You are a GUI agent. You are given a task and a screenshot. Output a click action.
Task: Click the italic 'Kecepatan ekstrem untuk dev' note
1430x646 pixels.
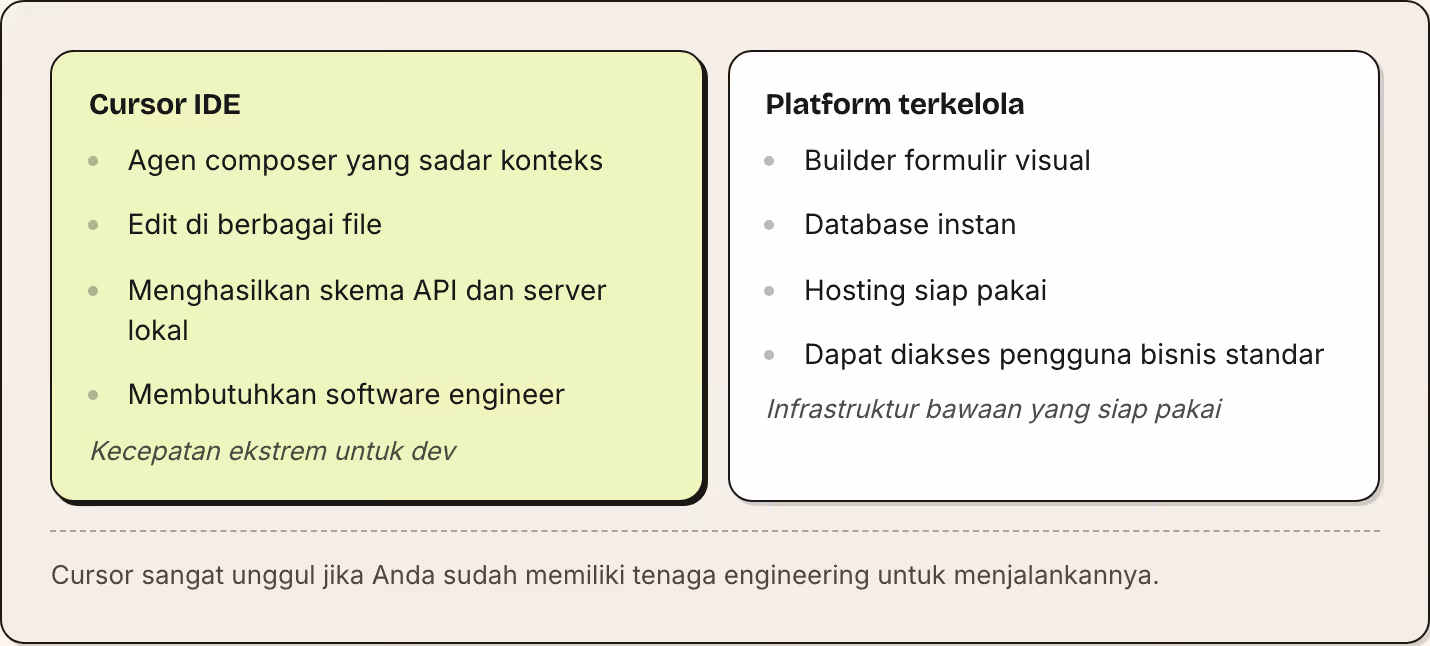pyautogui.click(x=273, y=451)
